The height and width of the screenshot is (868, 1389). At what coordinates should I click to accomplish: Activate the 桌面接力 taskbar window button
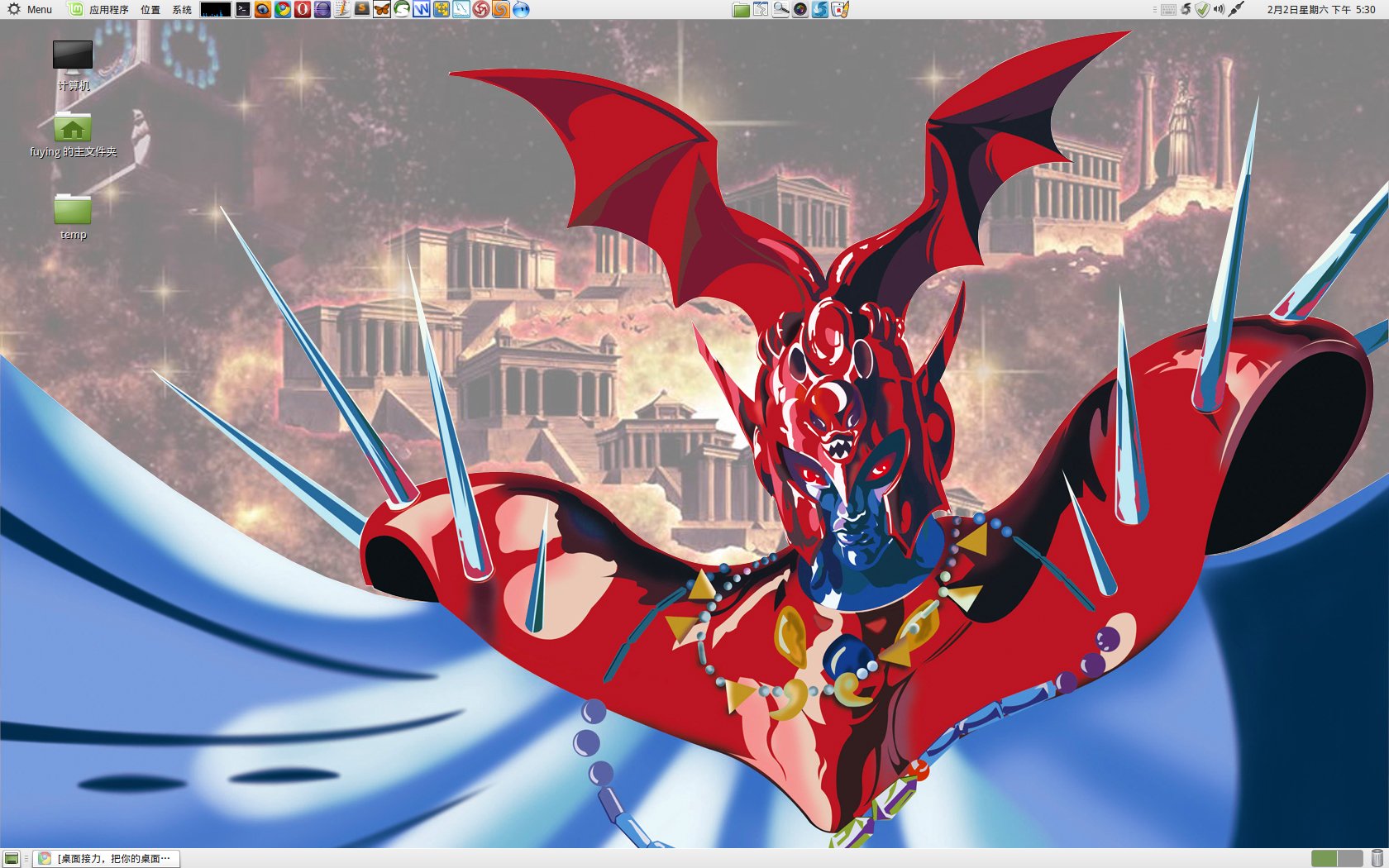coord(107,859)
